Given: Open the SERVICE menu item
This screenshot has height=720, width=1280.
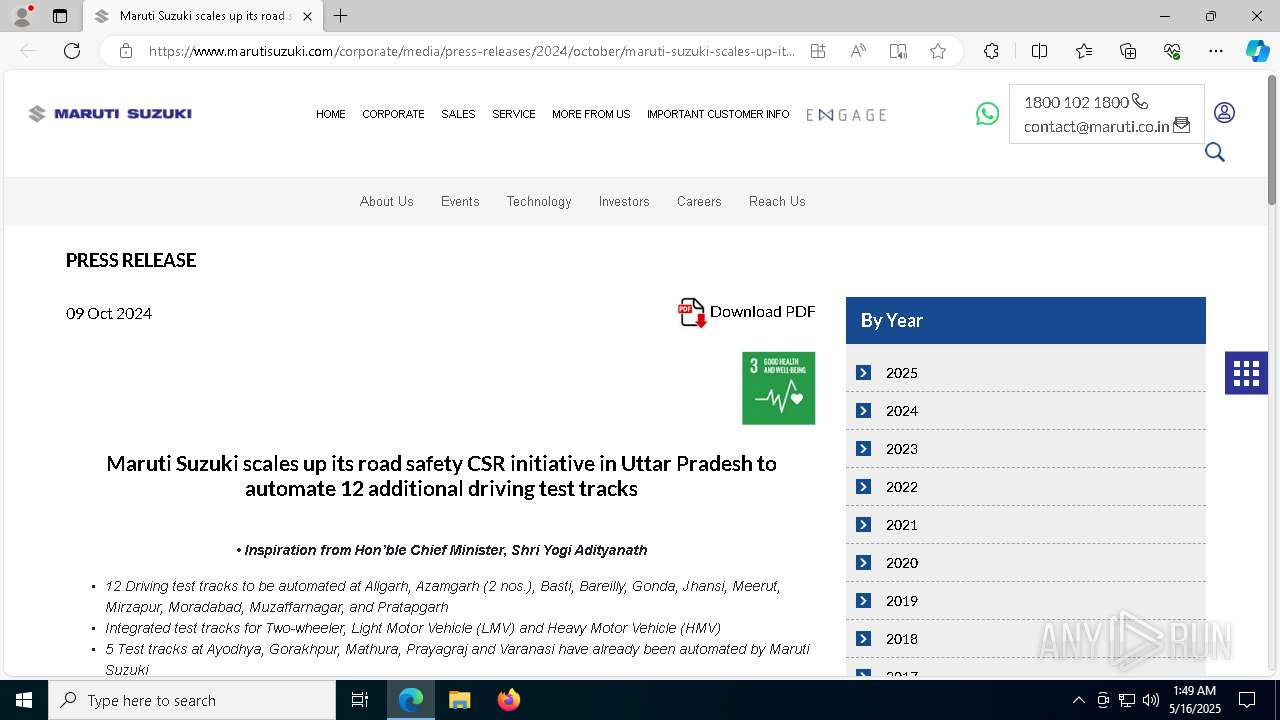Looking at the screenshot, I should 514,114.
